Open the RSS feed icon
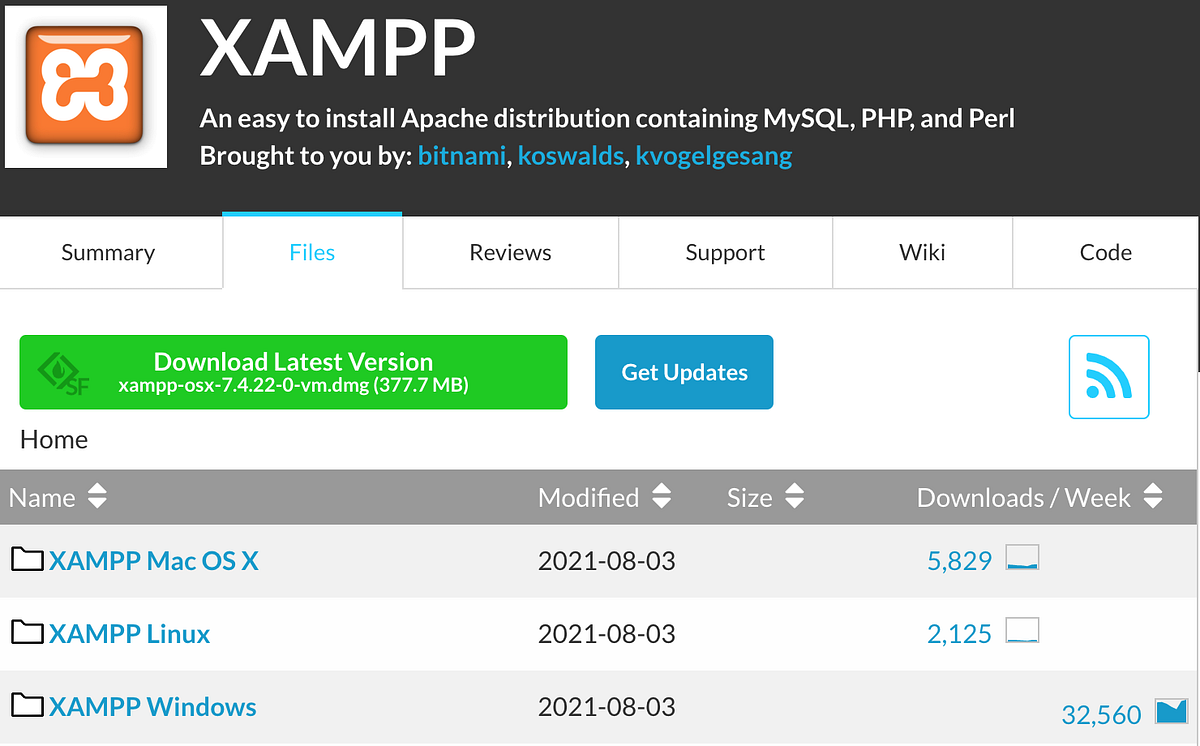The image size is (1200, 746). (x=1108, y=377)
